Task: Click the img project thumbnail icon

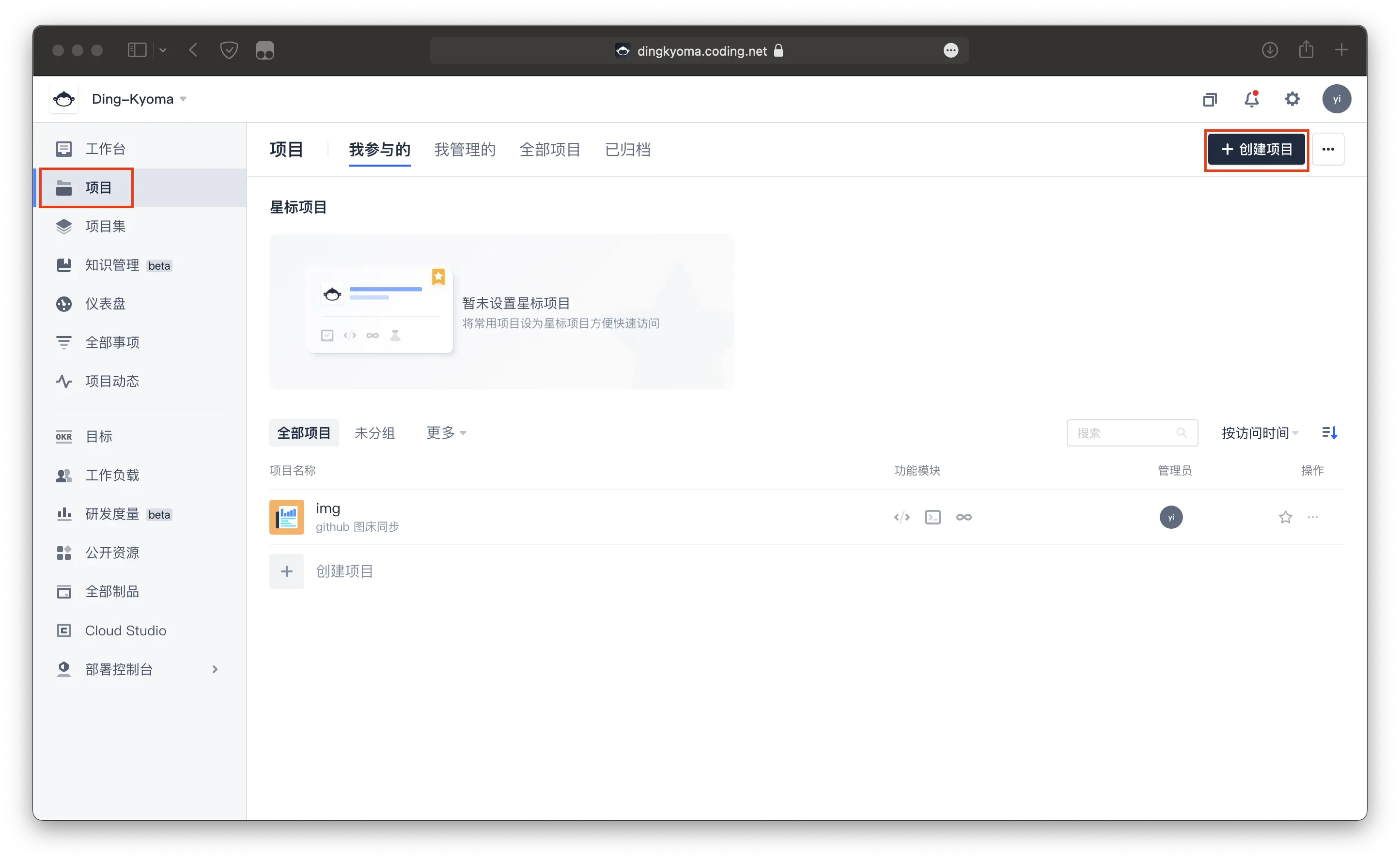Action: pos(286,517)
